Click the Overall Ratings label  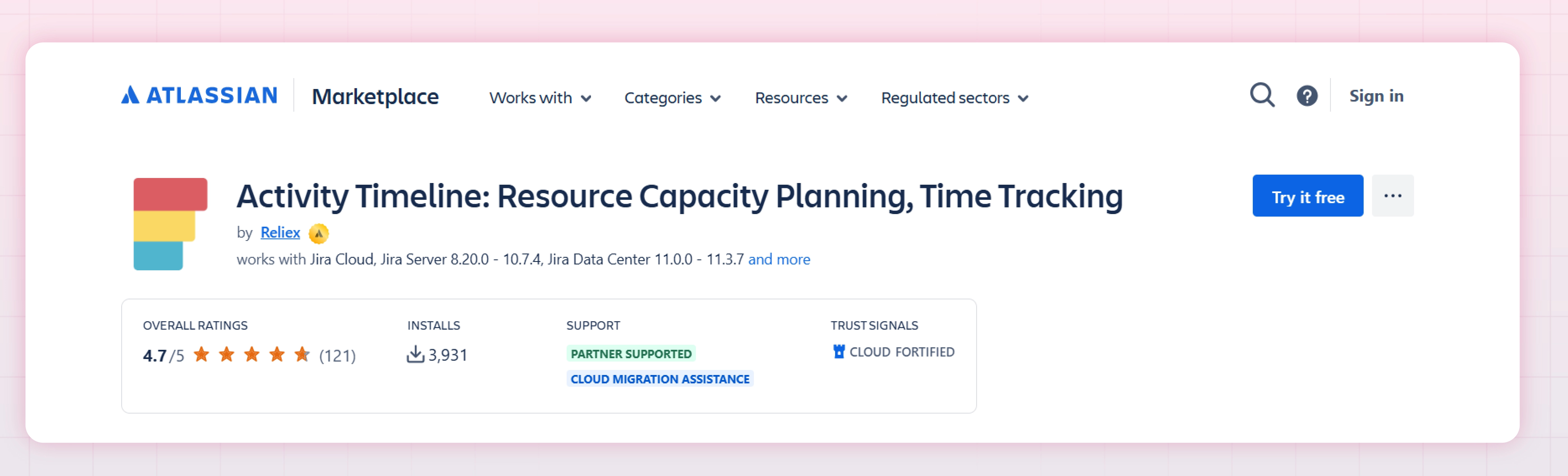click(195, 326)
